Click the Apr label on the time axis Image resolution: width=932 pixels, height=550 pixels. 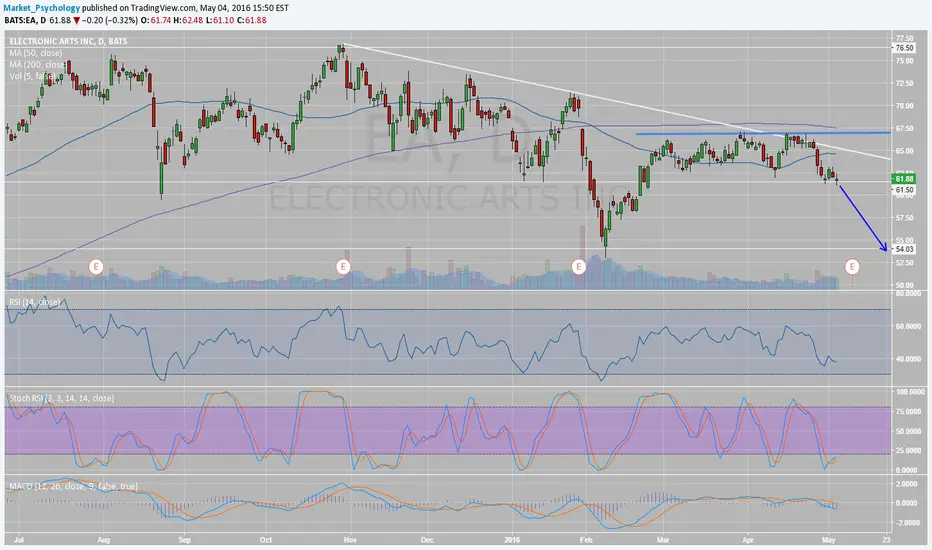tap(748, 540)
